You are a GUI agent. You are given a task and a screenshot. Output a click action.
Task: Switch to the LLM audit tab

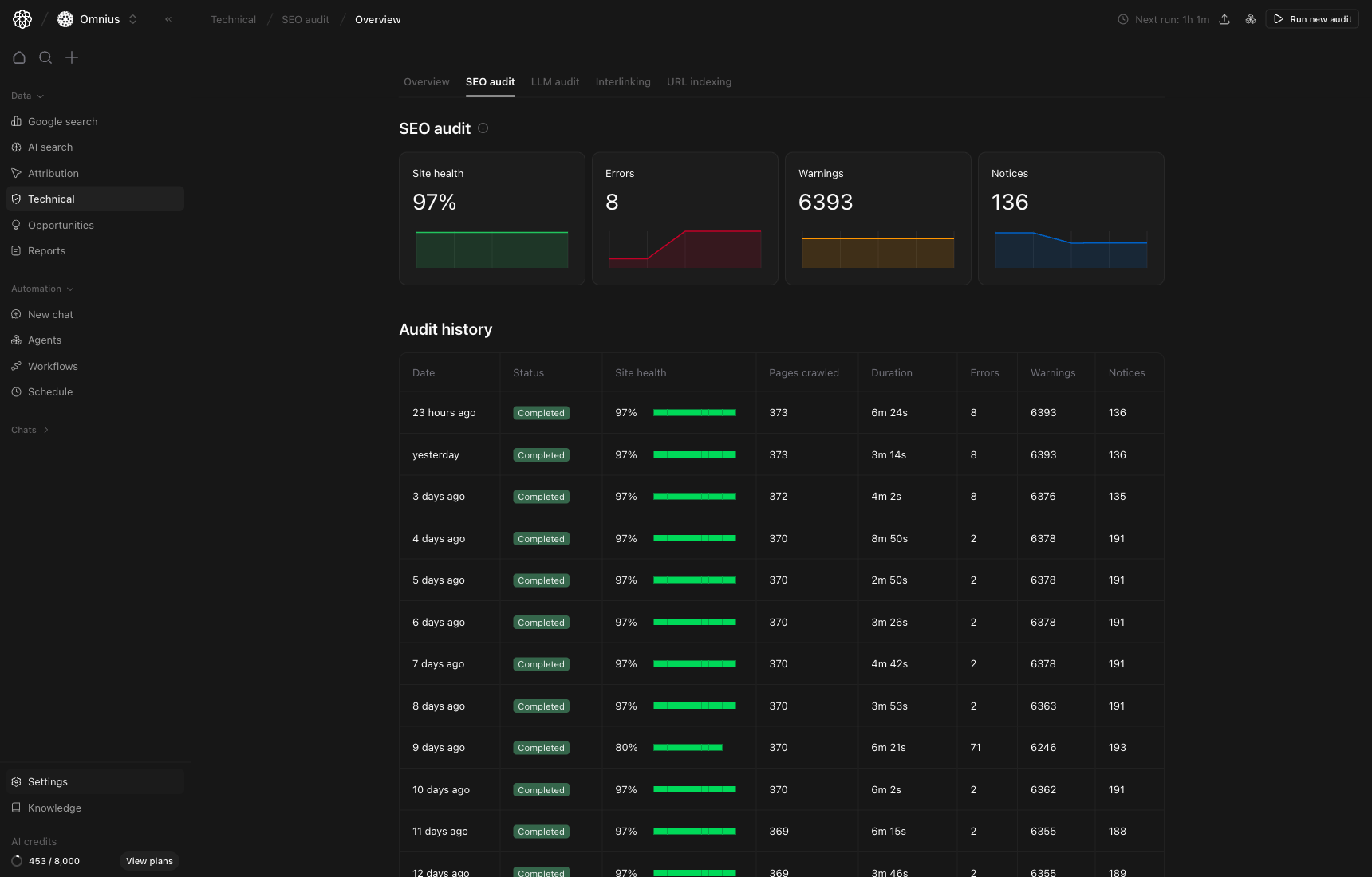(555, 81)
